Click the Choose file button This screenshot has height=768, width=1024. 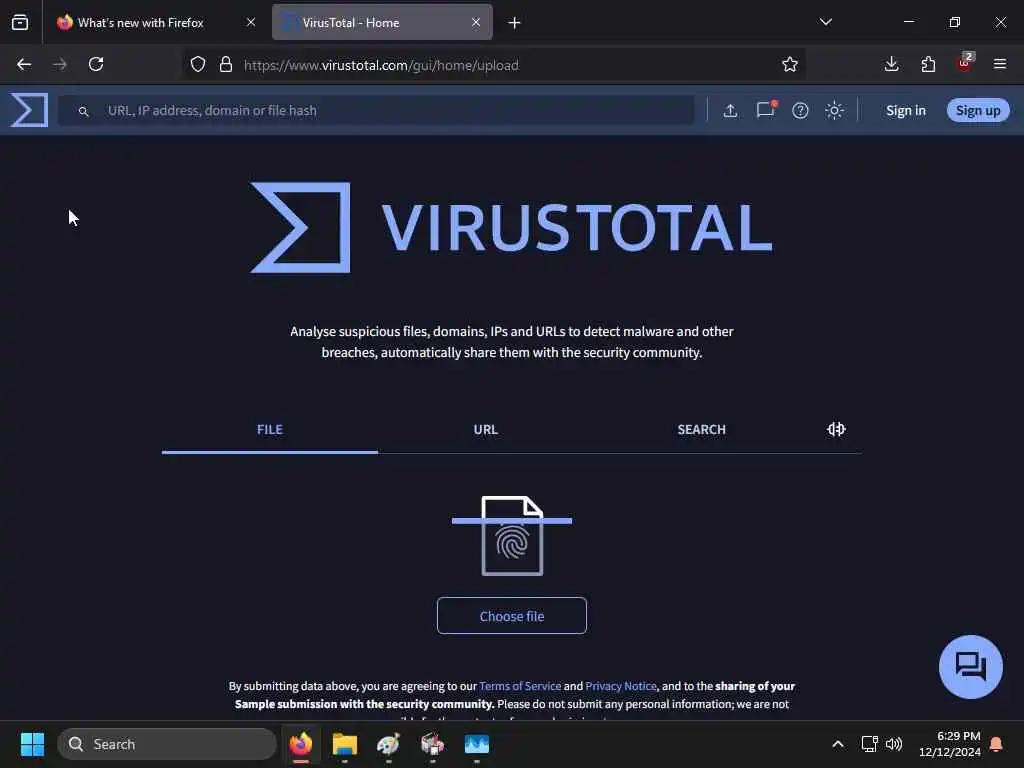[512, 616]
